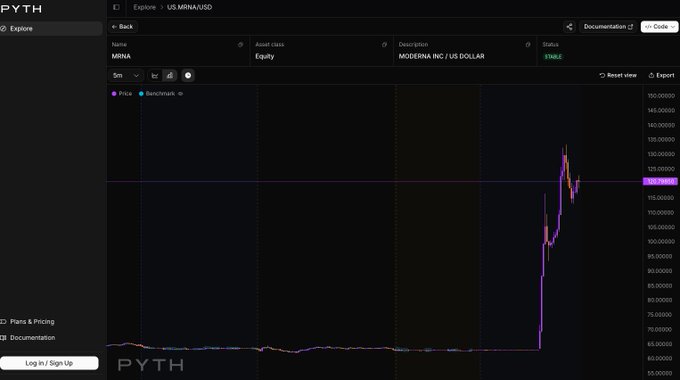Toggle Benchmark visibility eye icon
Viewport: 680px width, 380px height.
(x=180, y=94)
